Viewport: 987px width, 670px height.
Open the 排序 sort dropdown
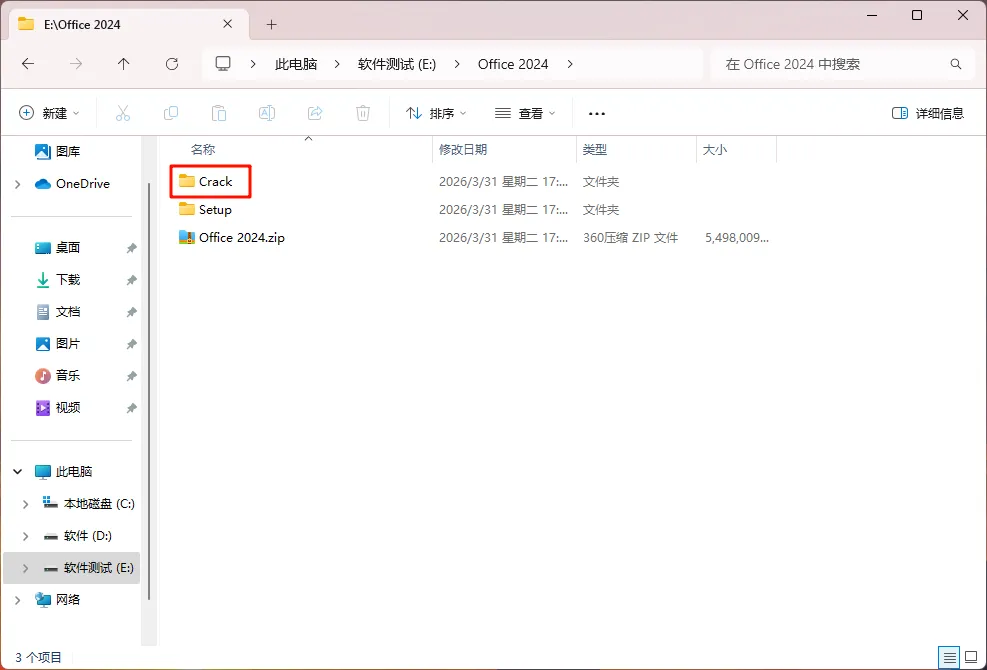click(436, 113)
